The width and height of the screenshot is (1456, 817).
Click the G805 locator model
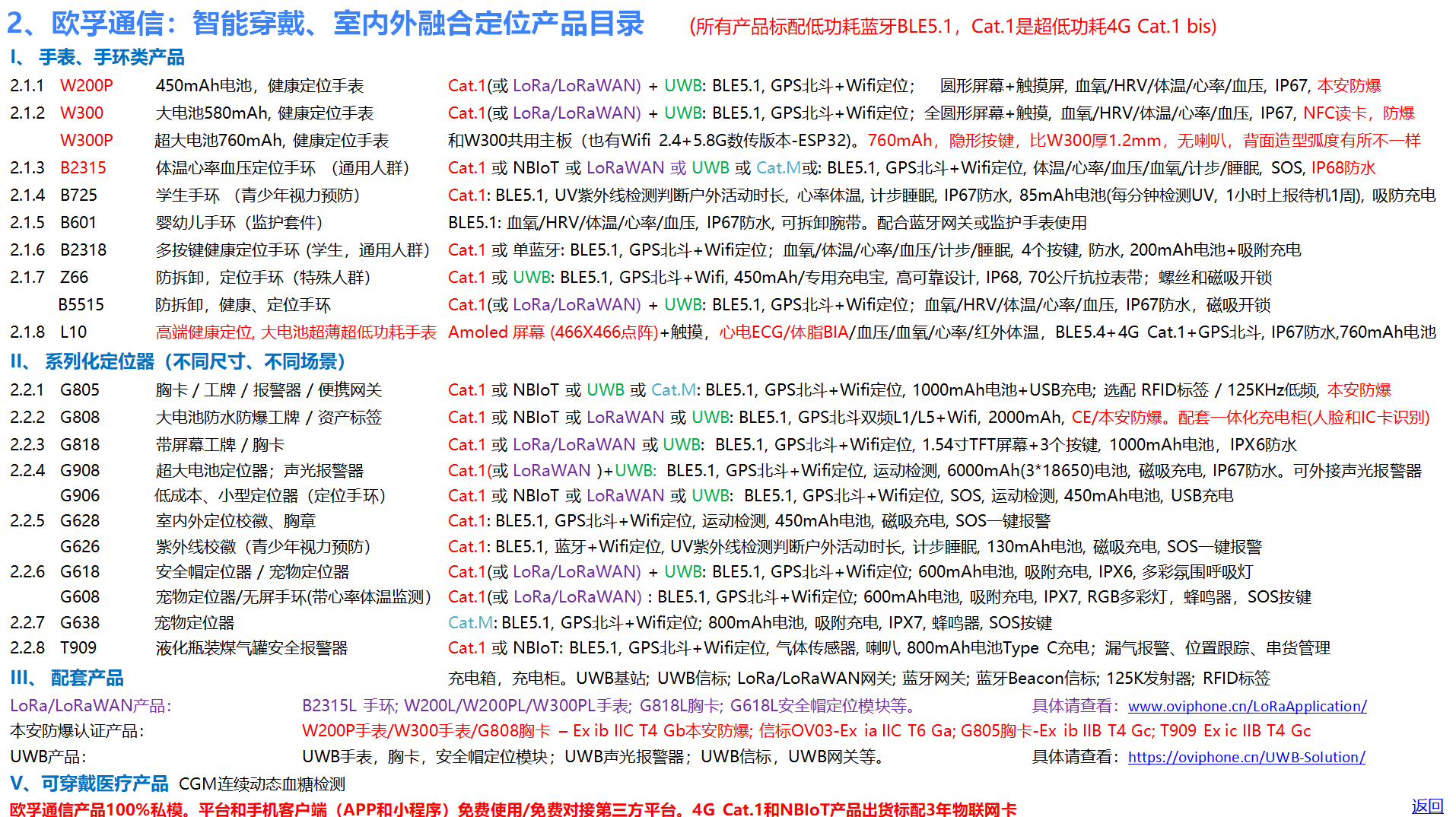click(80, 389)
